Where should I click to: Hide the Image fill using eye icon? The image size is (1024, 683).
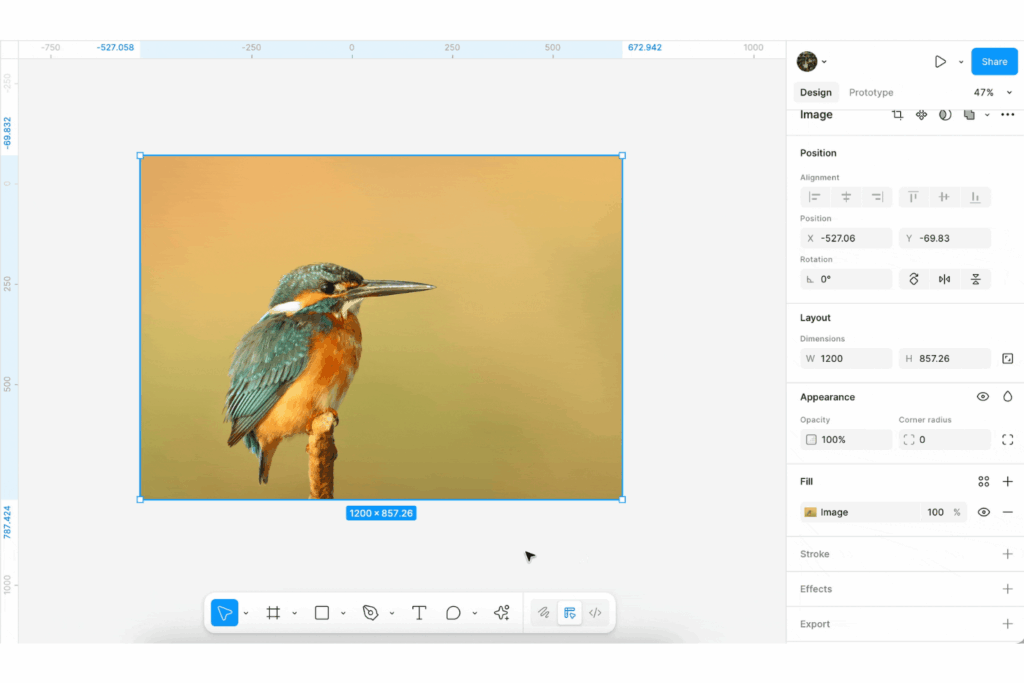[x=984, y=512]
